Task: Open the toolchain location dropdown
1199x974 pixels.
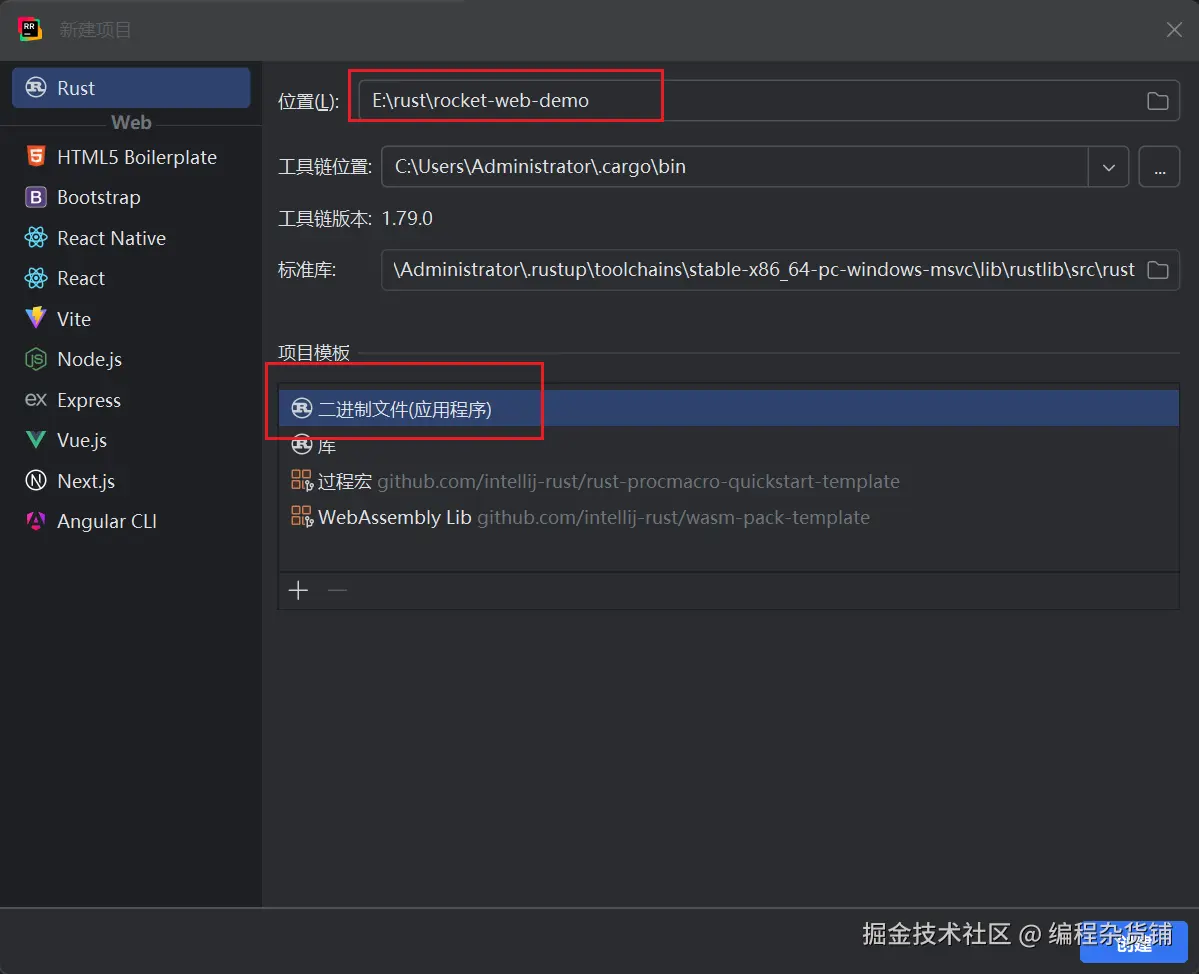Action: click(x=1108, y=167)
